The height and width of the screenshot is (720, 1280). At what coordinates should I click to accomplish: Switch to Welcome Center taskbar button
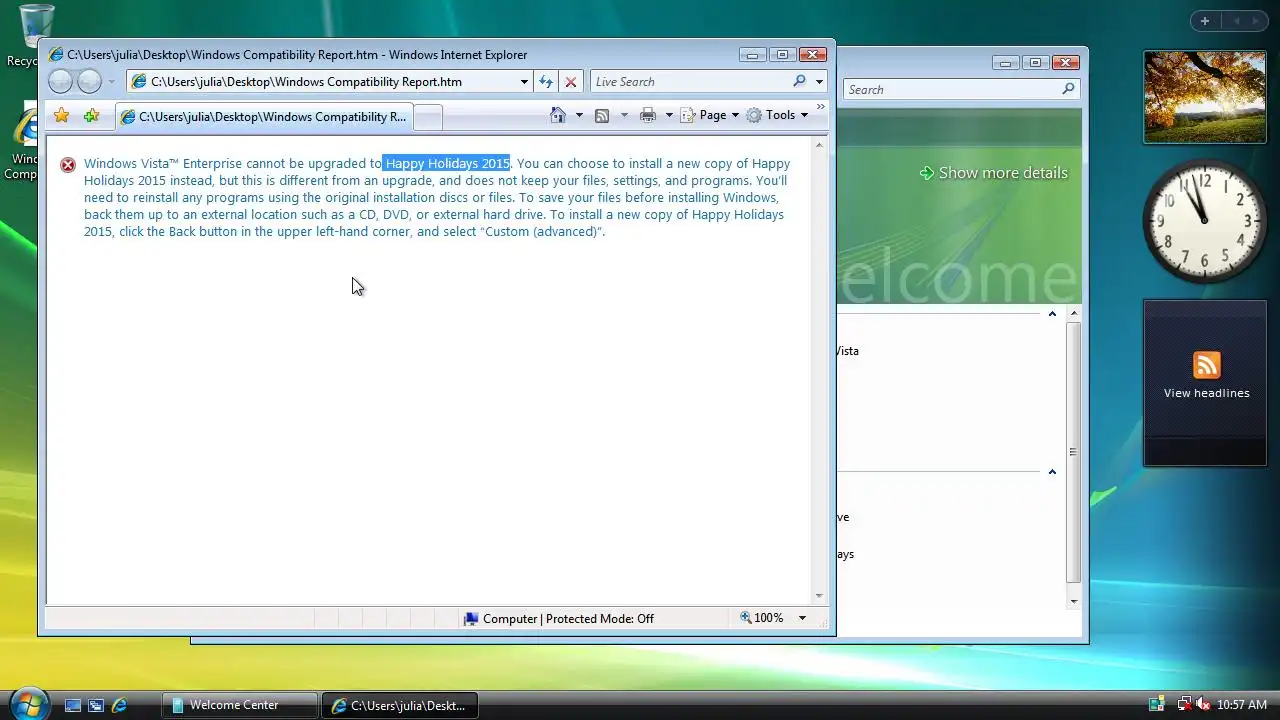click(x=239, y=705)
